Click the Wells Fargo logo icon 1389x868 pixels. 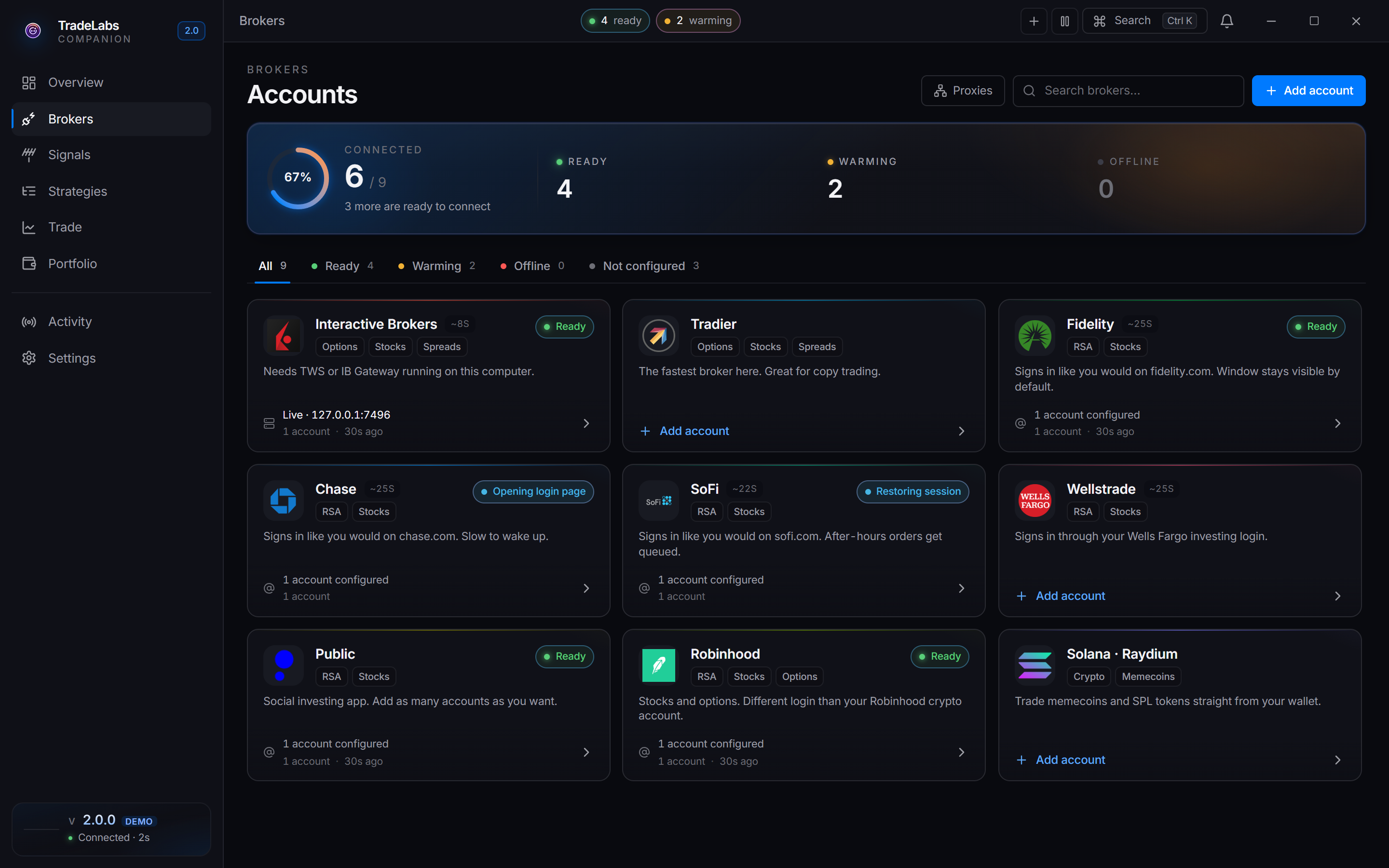(1035, 501)
